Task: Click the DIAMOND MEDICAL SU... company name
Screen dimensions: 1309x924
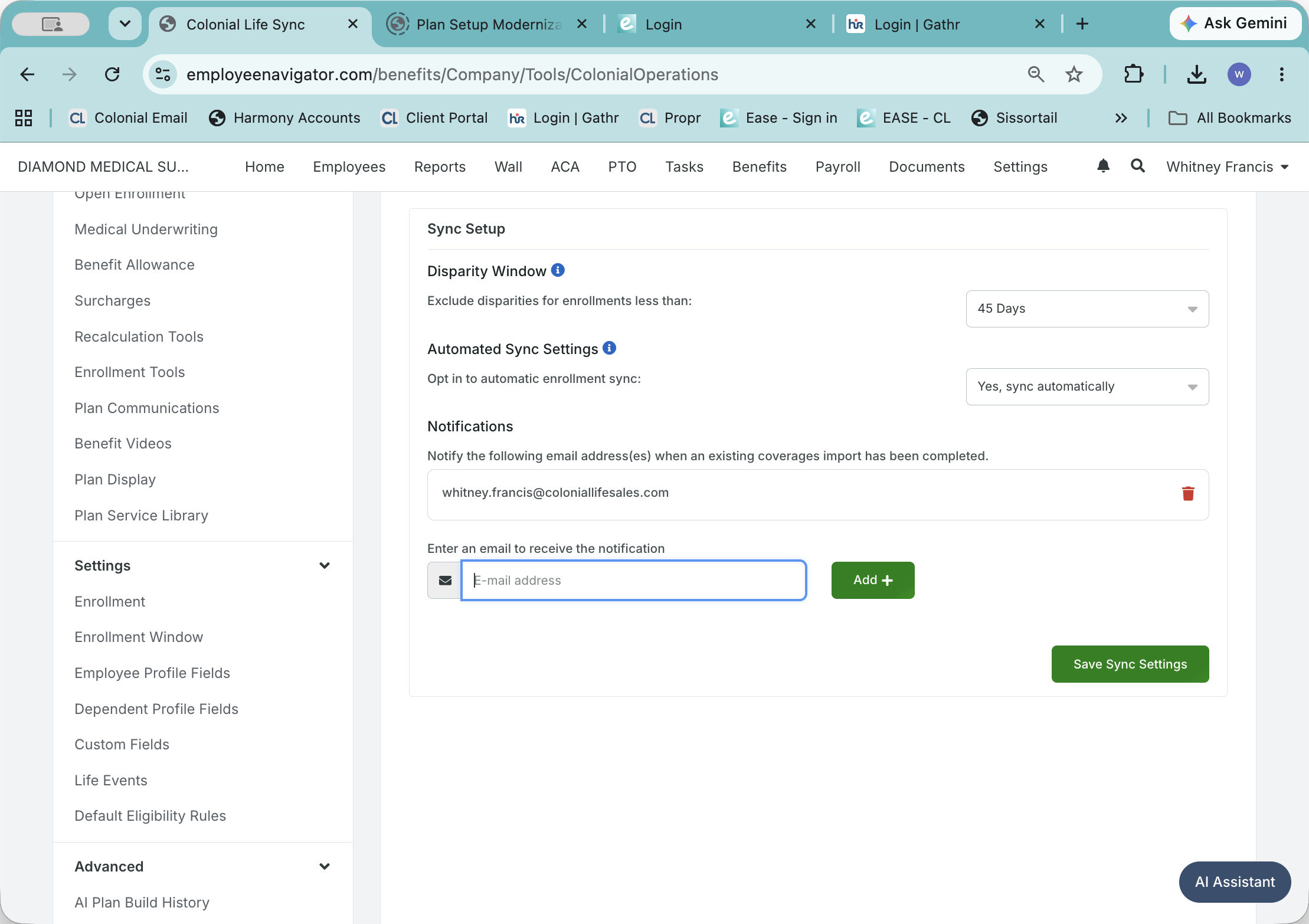Action: [x=103, y=167]
